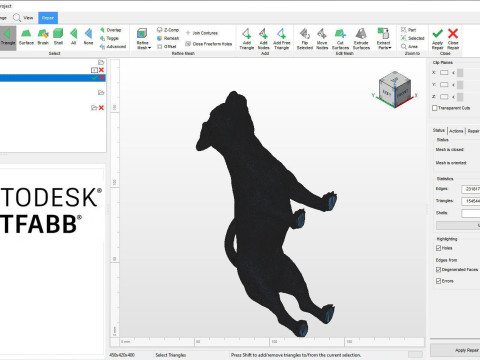
Task: Select the Add Triangle tool
Action: point(247,39)
